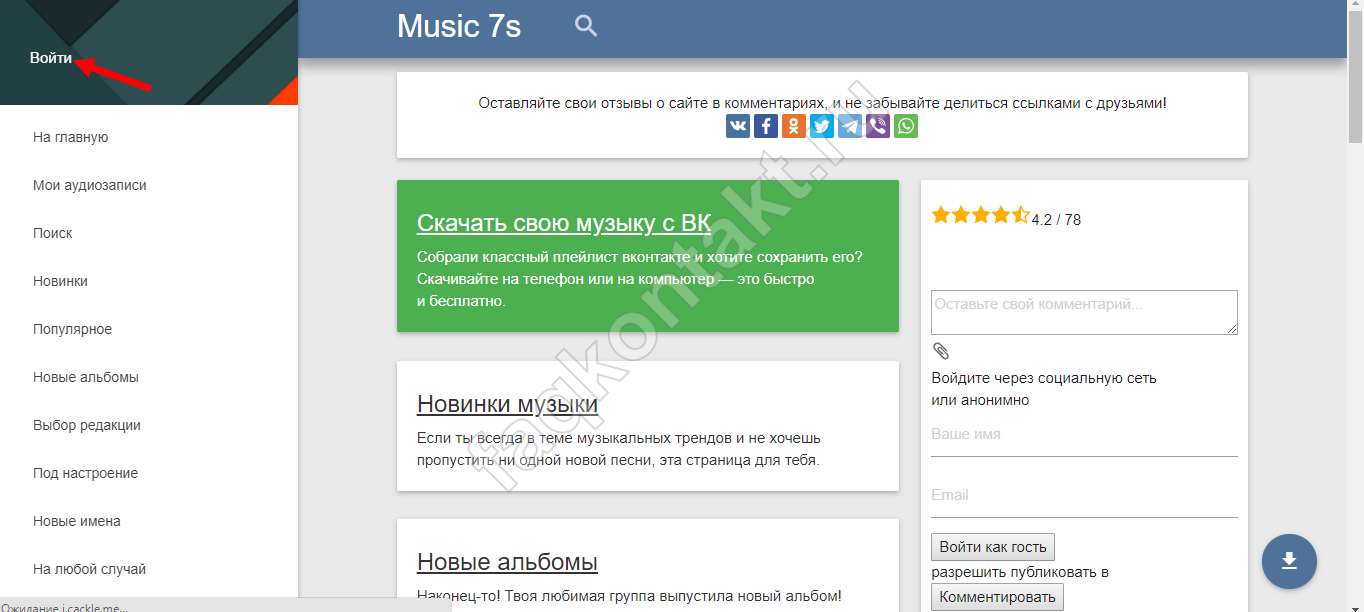Screen dimensions: 1364x612
Task: Click the "Оставьте свой комментарий" text box
Action: pos(1084,312)
